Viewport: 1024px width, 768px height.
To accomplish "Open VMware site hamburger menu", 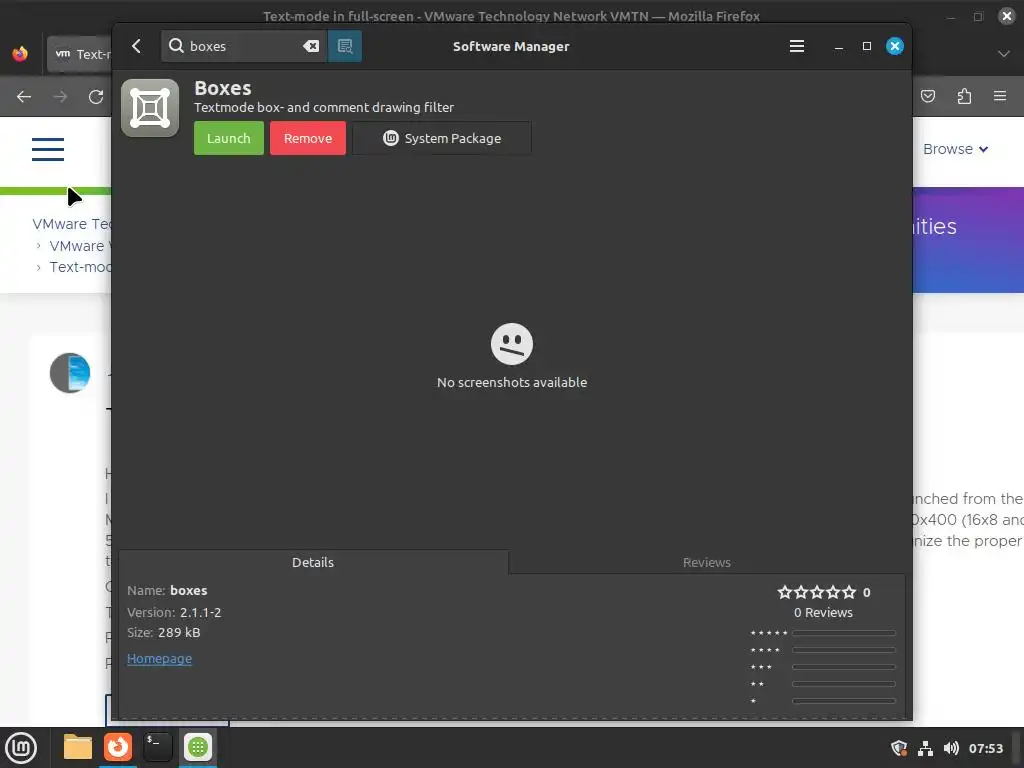I will [48, 149].
